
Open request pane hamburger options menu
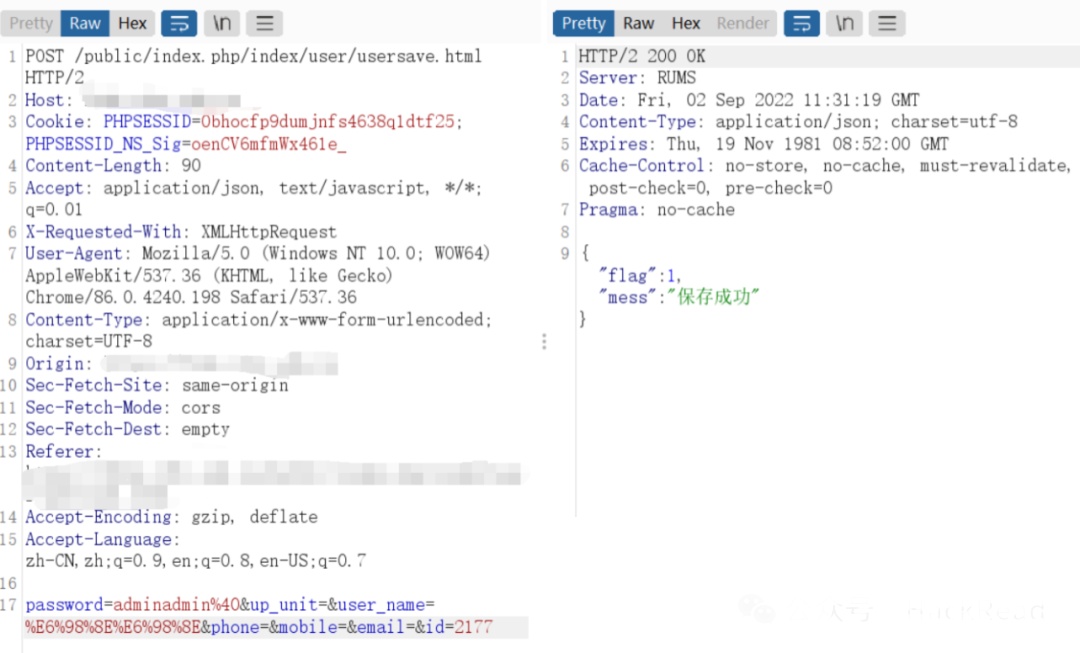click(x=264, y=23)
